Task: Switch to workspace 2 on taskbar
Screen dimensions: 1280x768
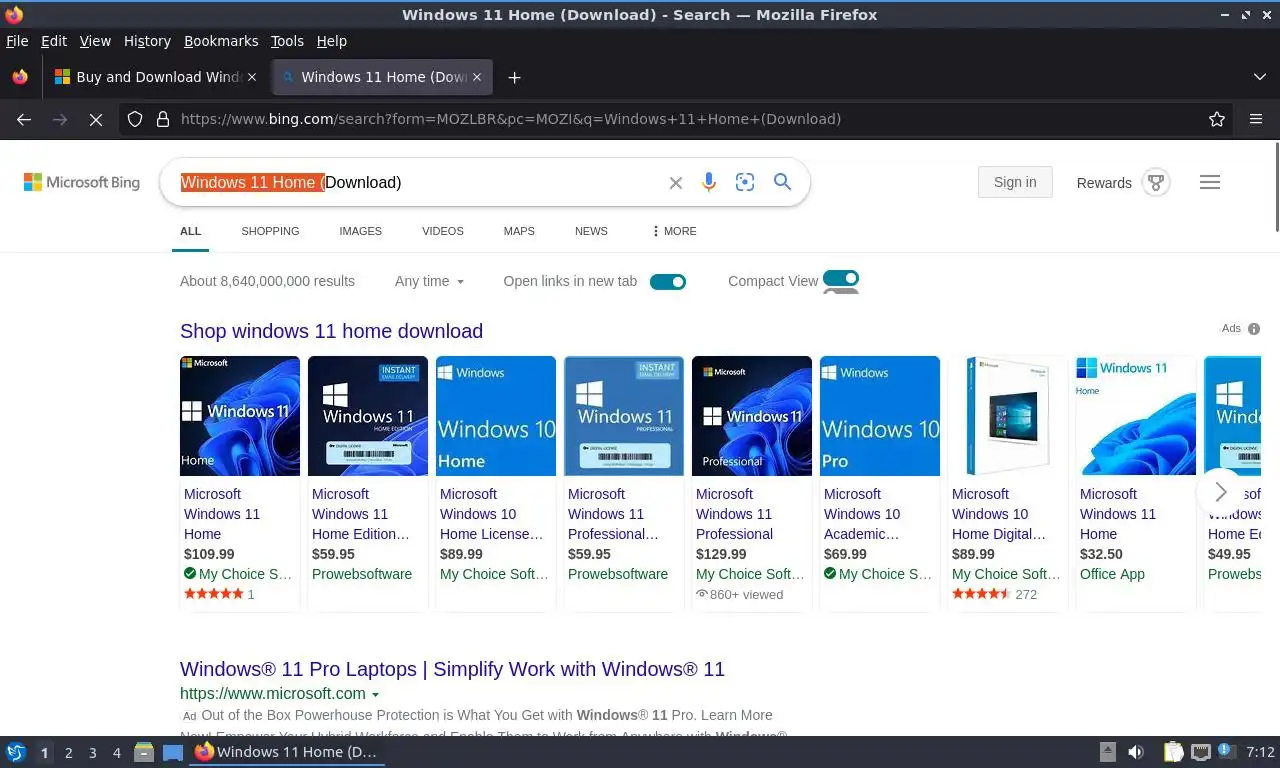Action: pos(69,753)
